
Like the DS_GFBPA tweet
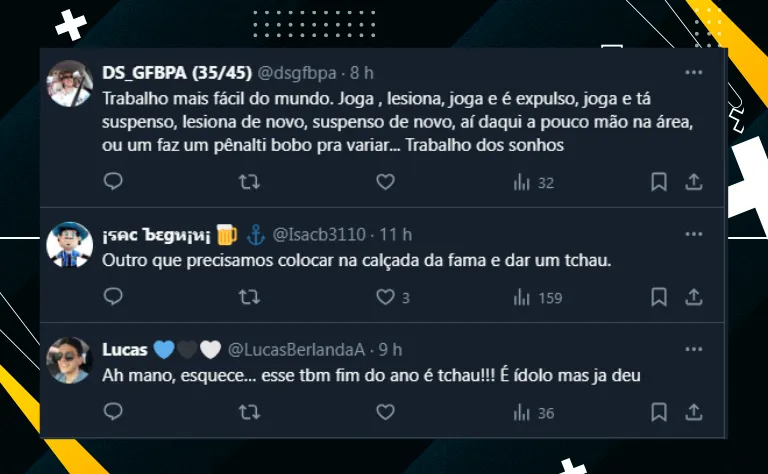tap(385, 182)
